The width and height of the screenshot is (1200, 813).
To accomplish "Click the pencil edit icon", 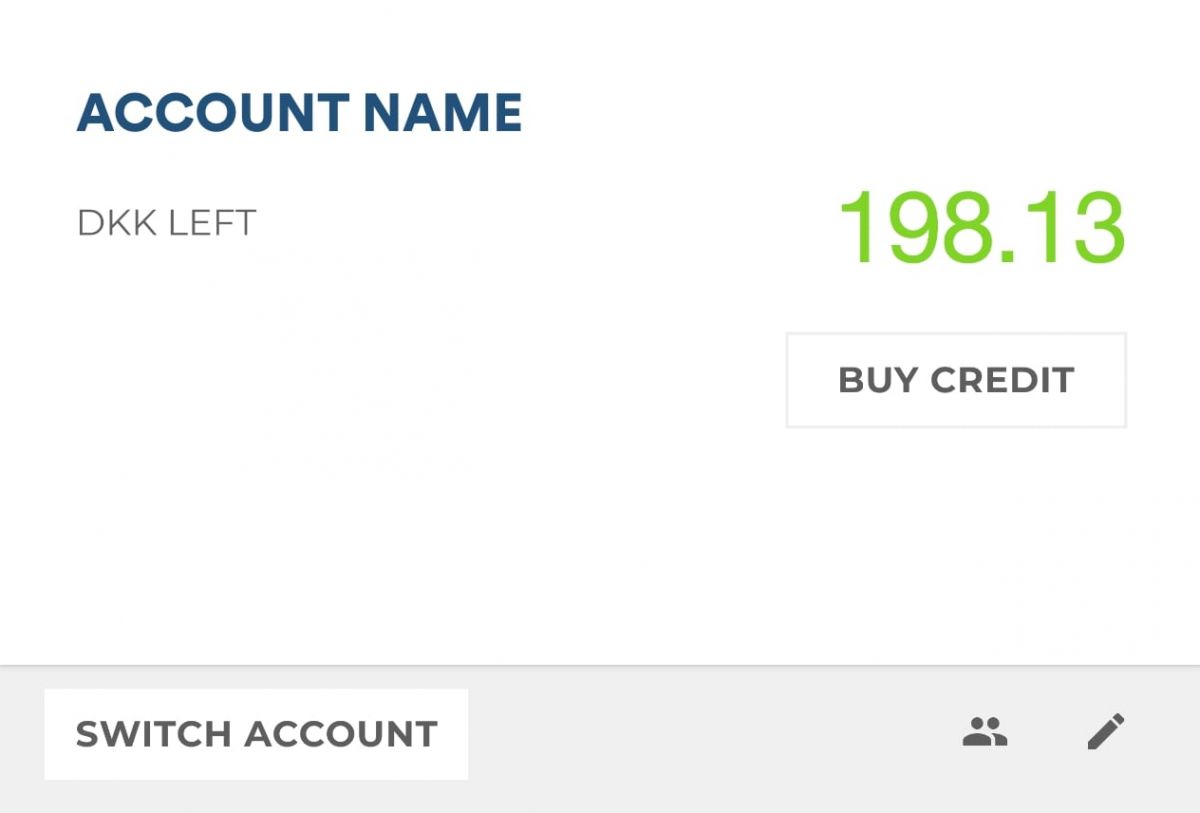I will 1105,732.
